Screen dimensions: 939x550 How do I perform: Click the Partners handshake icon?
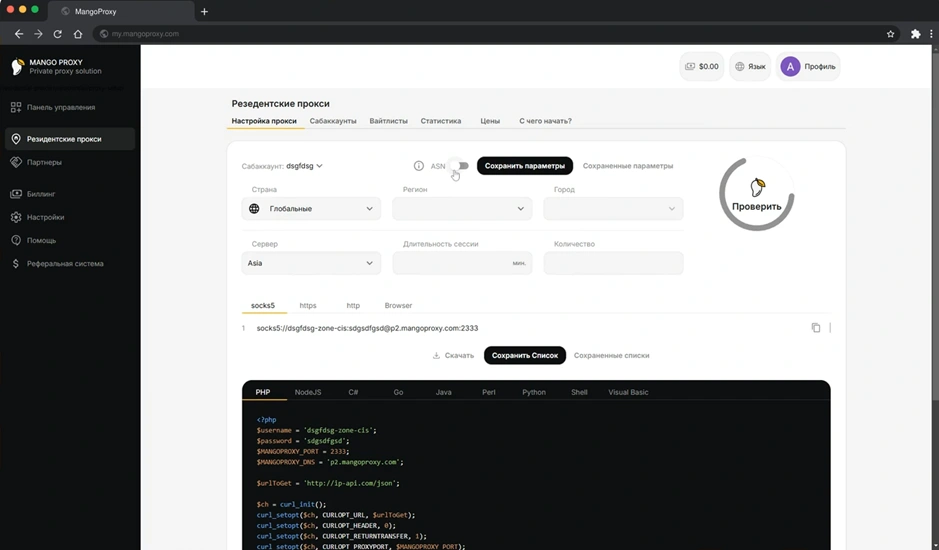[x=16, y=162]
